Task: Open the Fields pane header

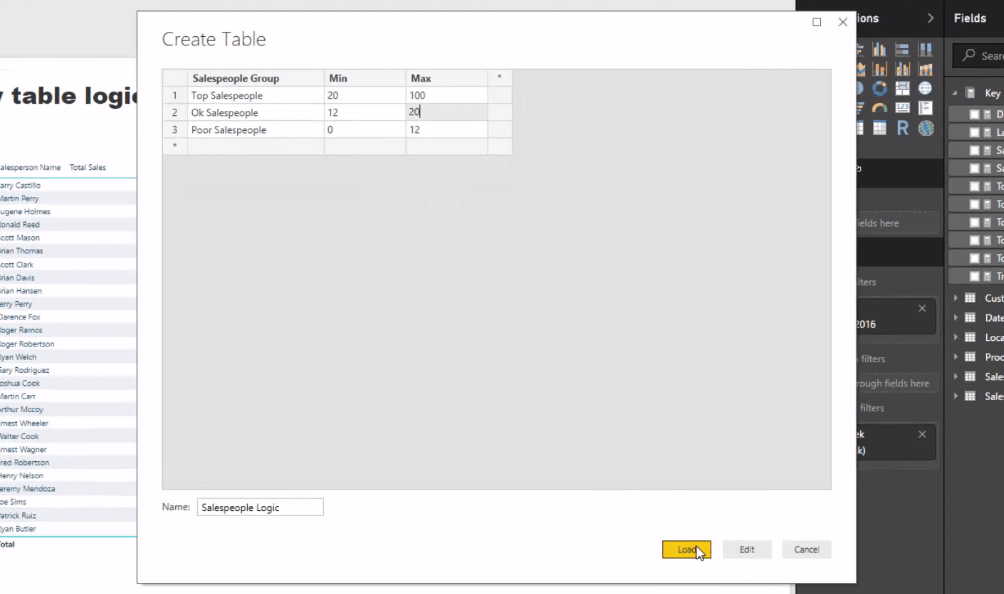Action: click(x=970, y=19)
